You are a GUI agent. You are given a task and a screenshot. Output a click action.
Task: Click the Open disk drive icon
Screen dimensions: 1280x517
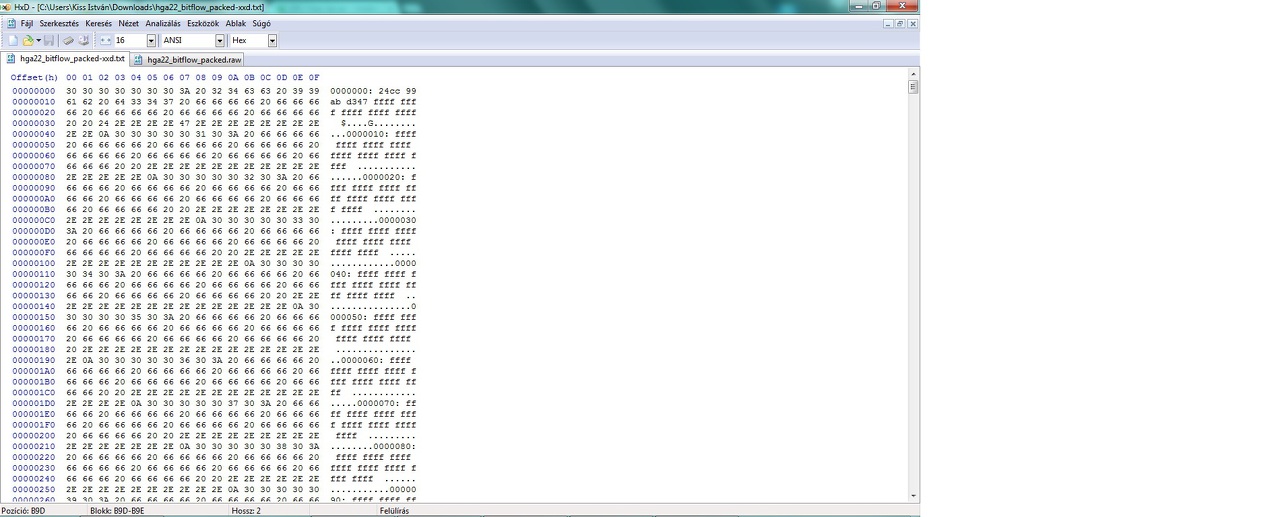[x=83, y=41]
